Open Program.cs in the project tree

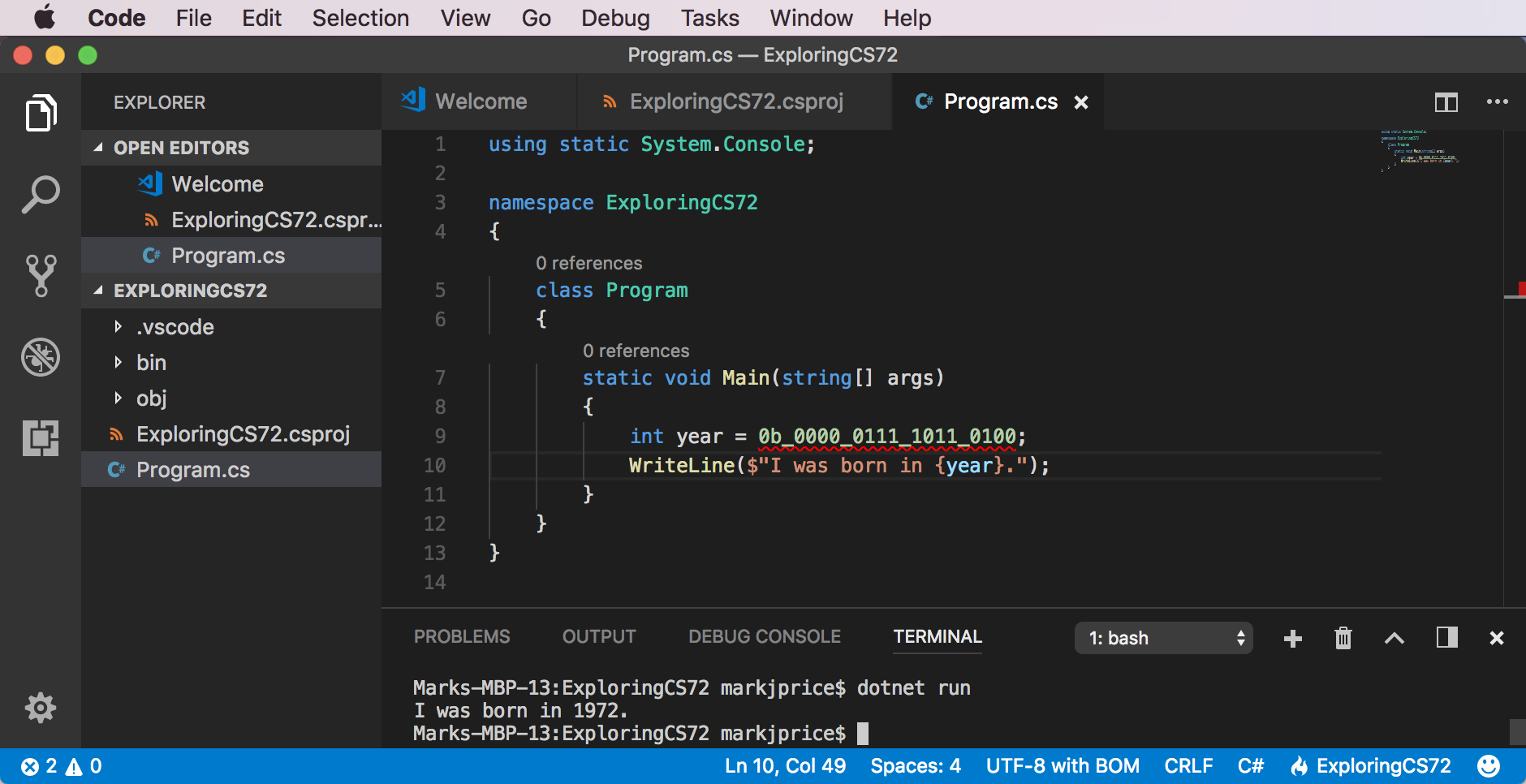[231, 469]
